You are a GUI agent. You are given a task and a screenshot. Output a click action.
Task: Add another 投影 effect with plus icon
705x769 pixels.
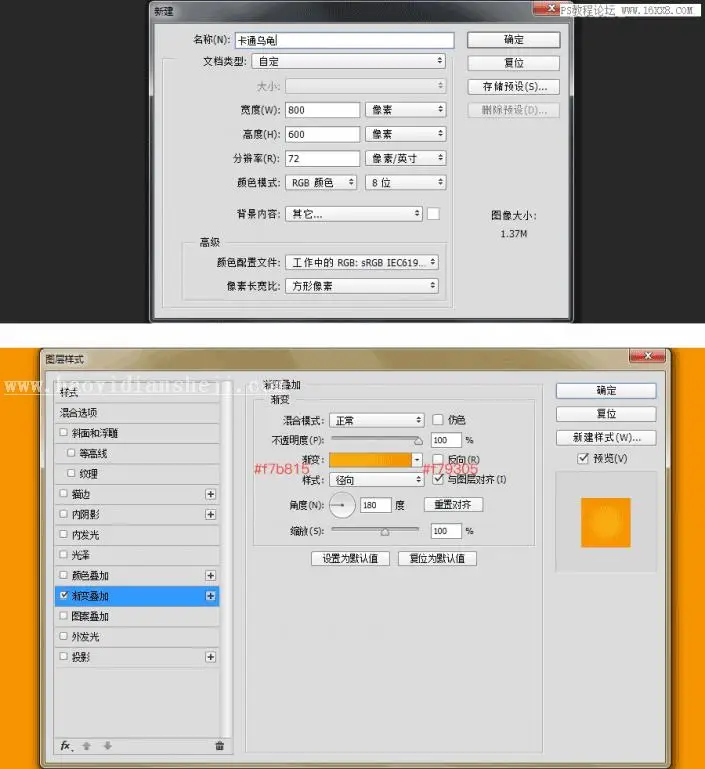pyautogui.click(x=210, y=657)
